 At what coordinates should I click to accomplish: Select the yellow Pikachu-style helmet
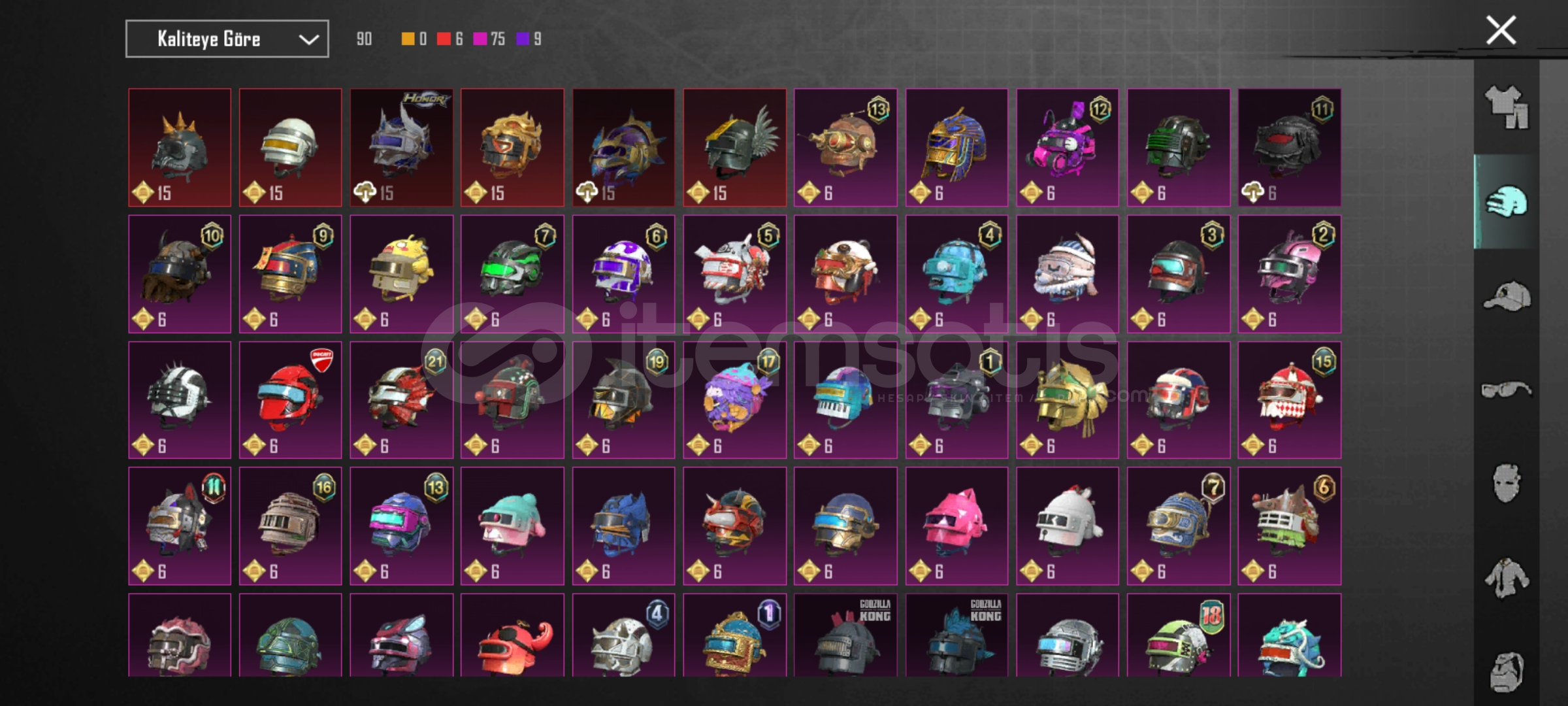point(401,273)
